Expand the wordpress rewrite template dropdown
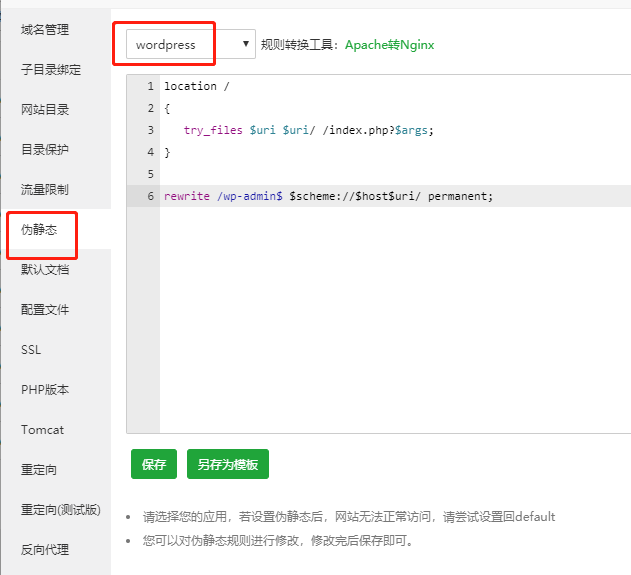Image resolution: width=631 pixels, height=575 pixels. [x=191, y=44]
